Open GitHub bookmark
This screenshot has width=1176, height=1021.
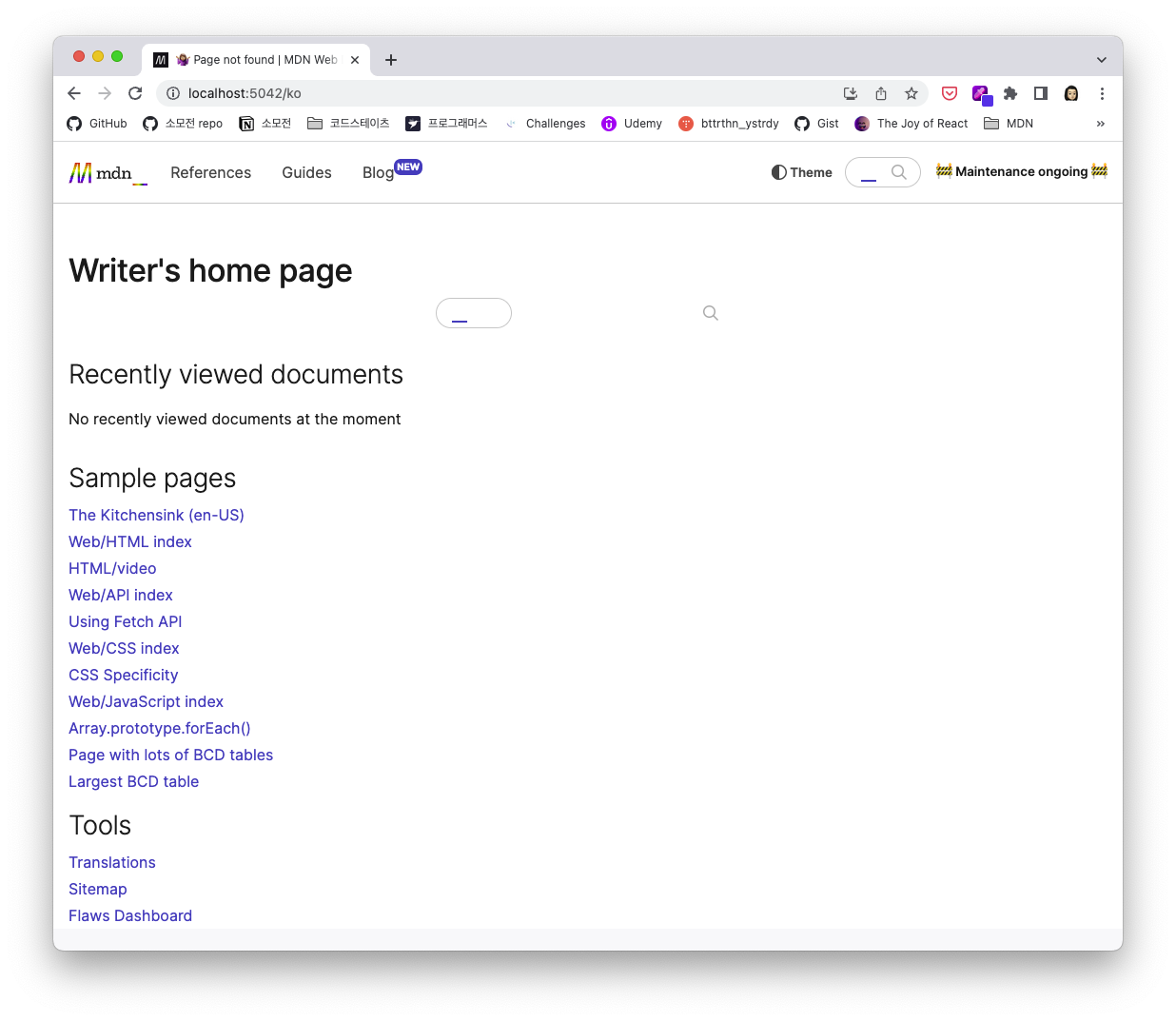pos(97,124)
